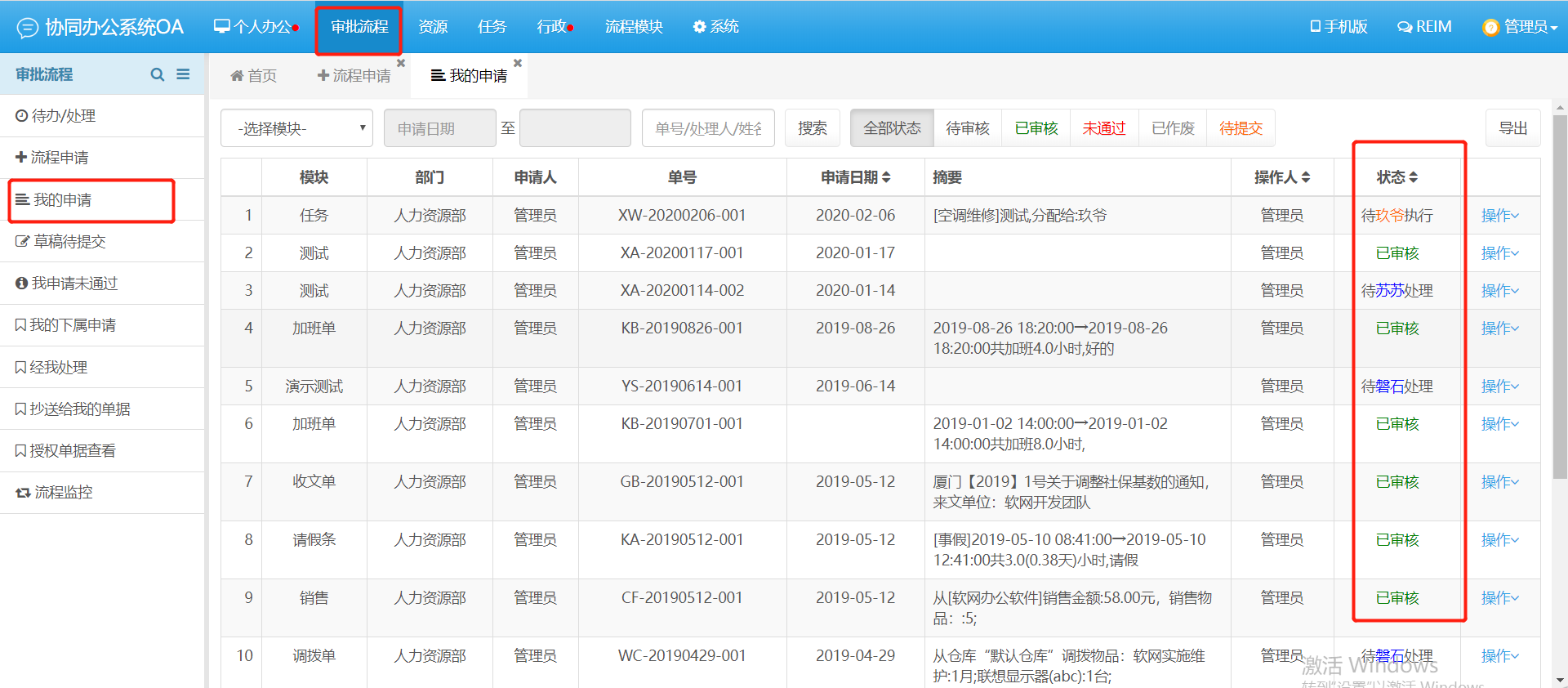Go to the 首页 home tab
Viewport: 1568px width, 688px height.
tap(254, 76)
